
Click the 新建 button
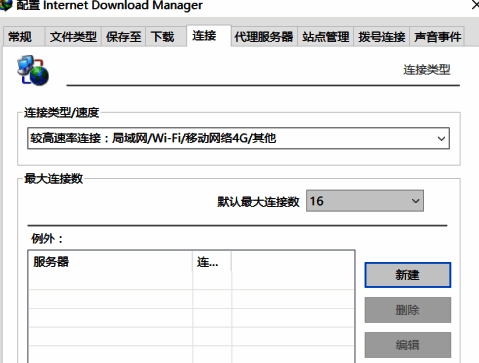[408, 275]
